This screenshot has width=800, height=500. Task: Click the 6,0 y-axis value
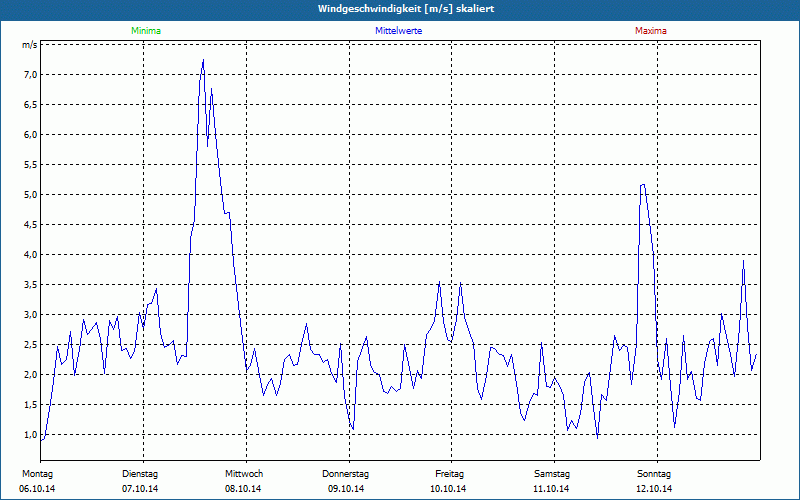(31, 135)
